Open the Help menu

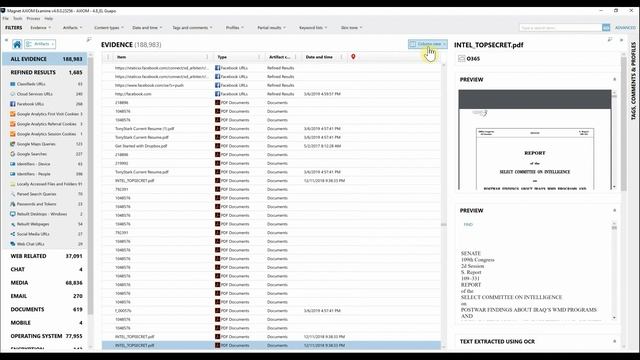coord(49,19)
